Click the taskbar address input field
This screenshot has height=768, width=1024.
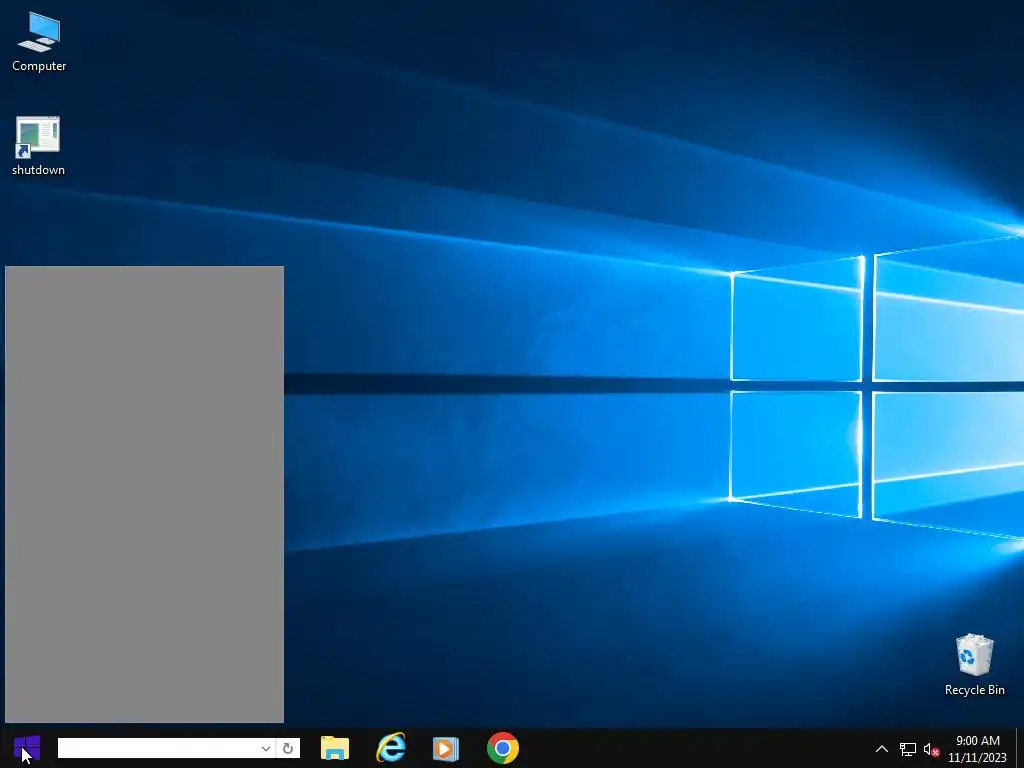159,748
